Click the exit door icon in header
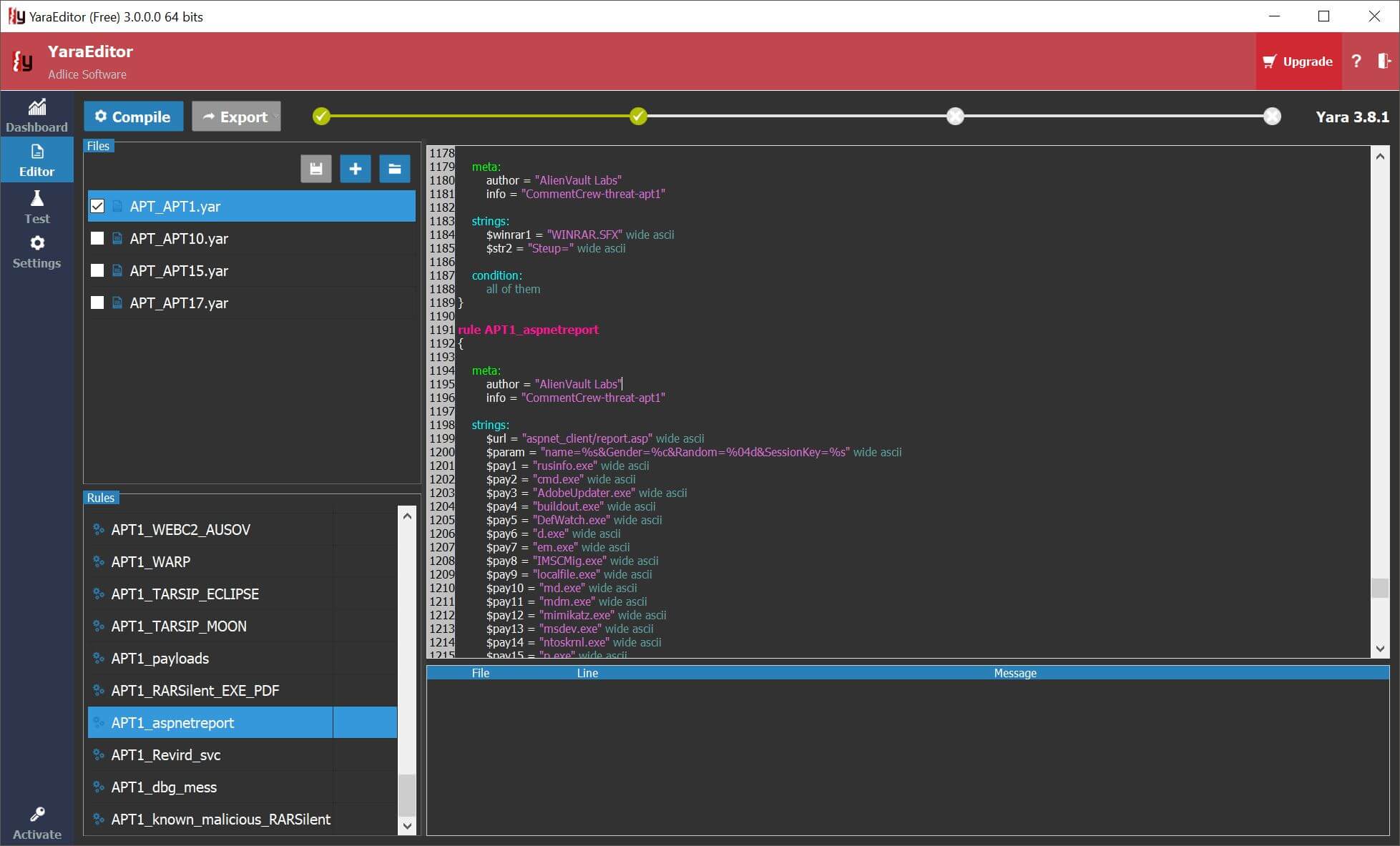 pos(1384,62)
